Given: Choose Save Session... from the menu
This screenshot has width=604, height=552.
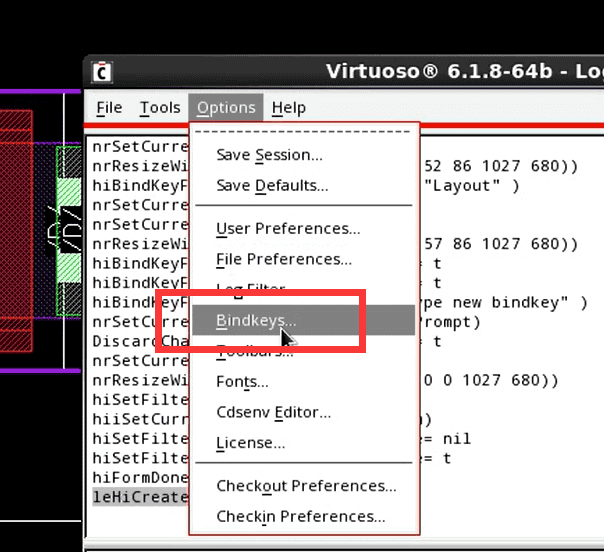Looking at the screenshot, I should click(269, 155).
